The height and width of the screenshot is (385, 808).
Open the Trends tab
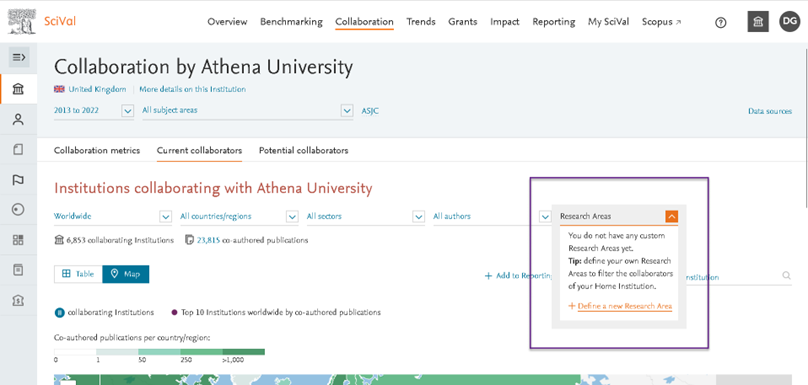pos(420,22)
